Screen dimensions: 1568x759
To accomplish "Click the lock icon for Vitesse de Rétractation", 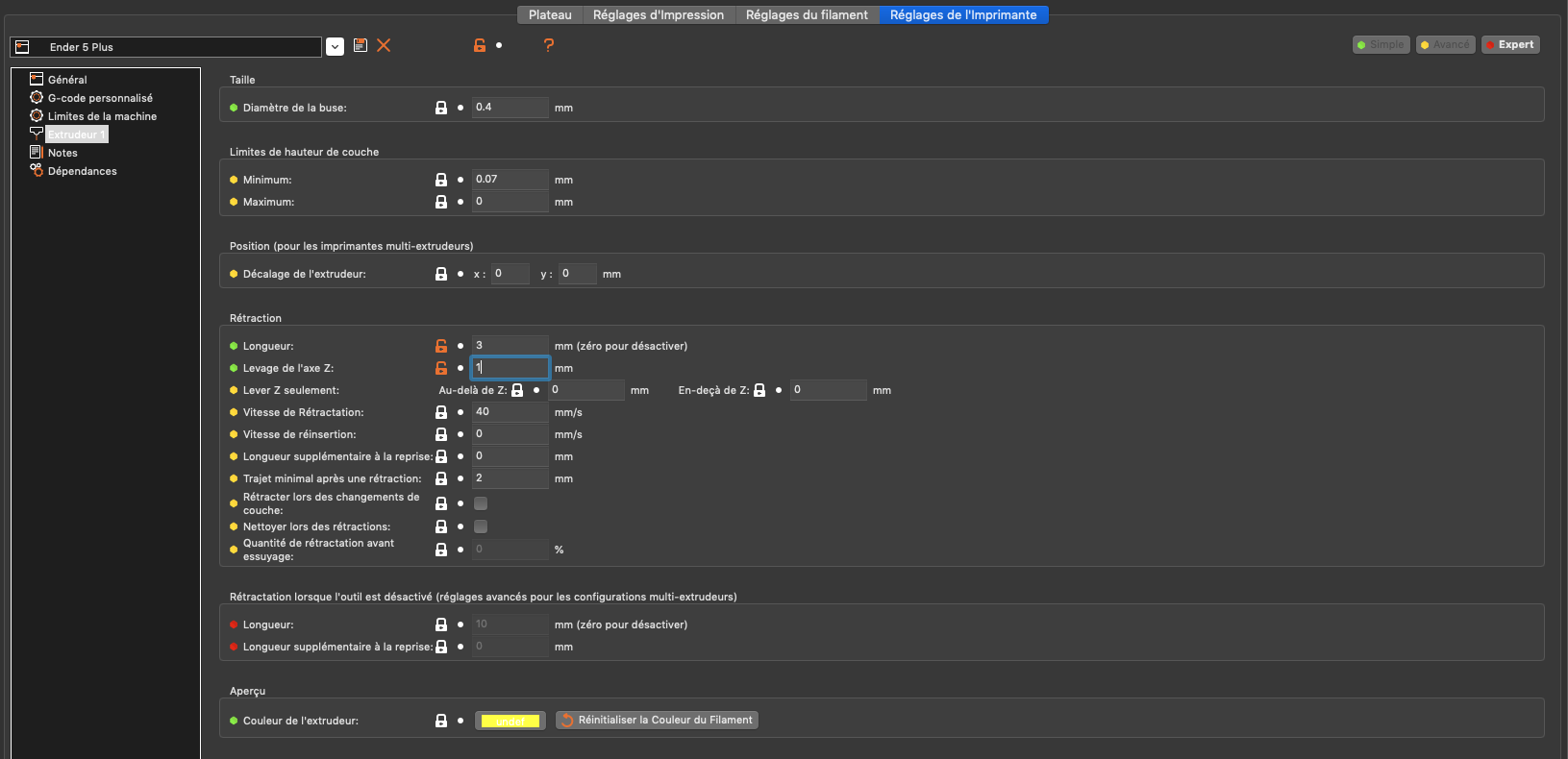I will [441, 412].
